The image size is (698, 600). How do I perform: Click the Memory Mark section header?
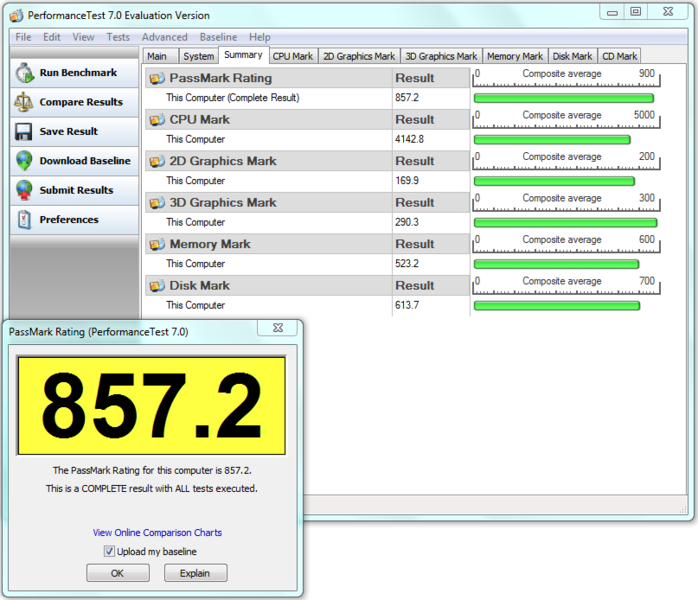pyautogui.click(x=307, y=244)
